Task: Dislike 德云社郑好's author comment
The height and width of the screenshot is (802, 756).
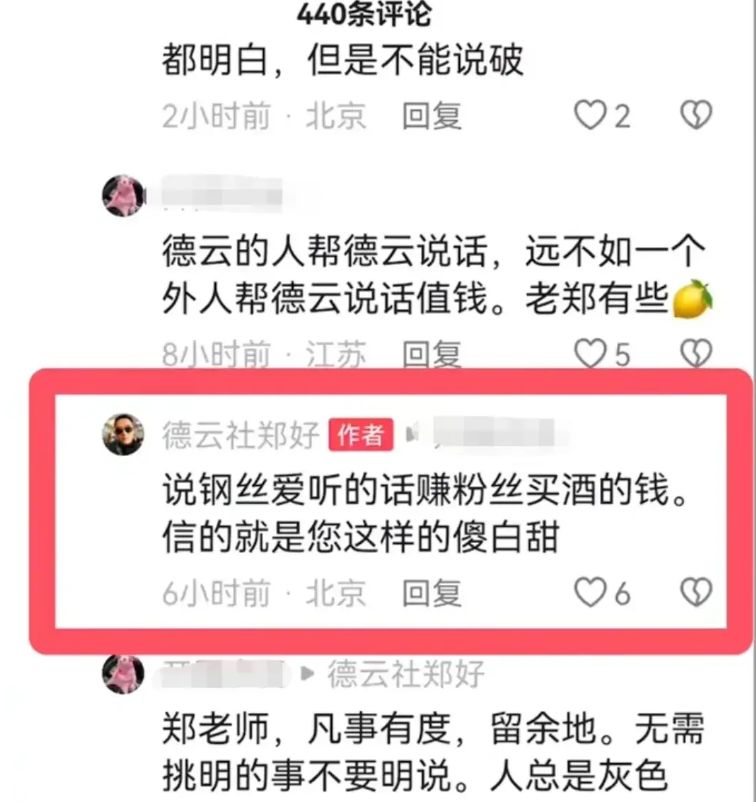Action: tap(696, 593)
